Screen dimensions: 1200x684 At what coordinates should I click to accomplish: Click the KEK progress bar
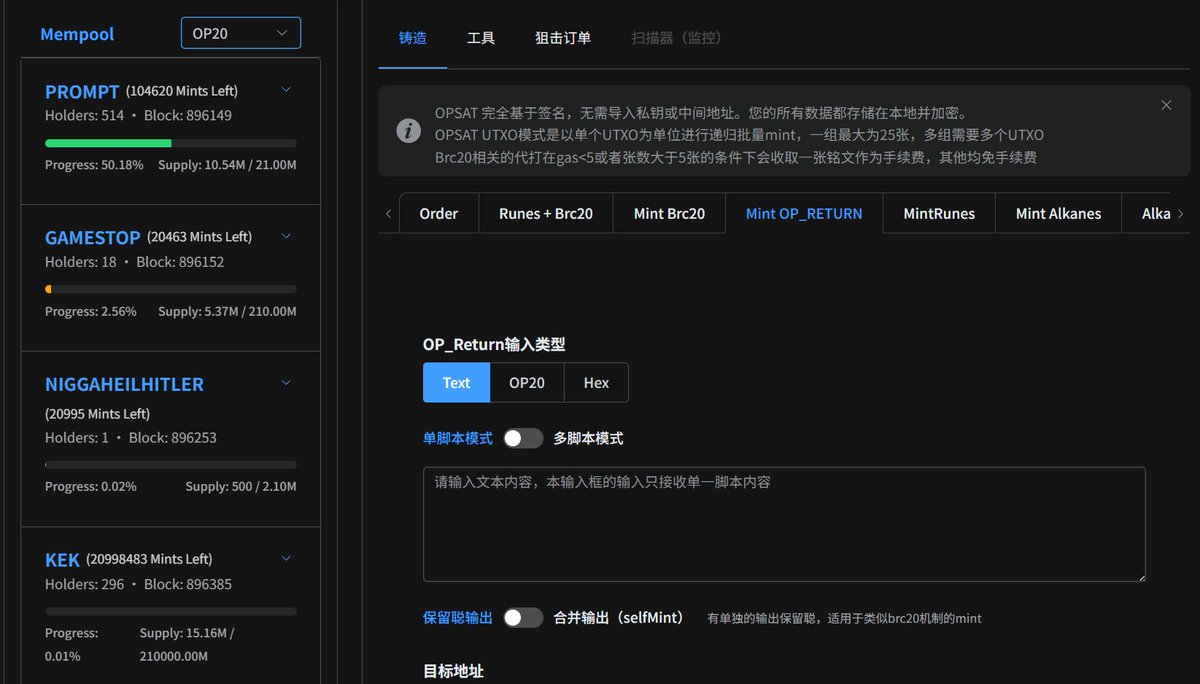[x=171, y=611]
